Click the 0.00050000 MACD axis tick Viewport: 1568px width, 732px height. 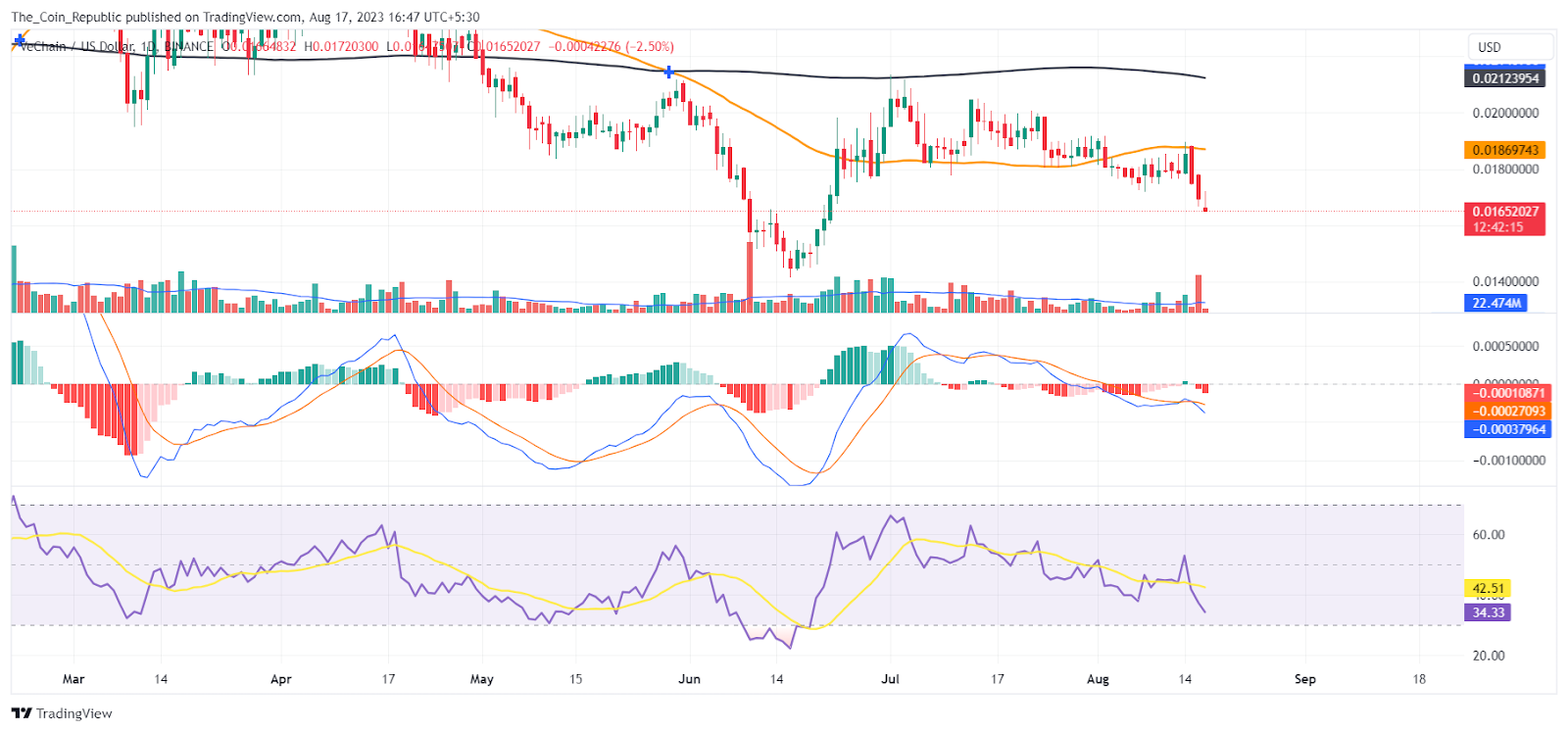[x=1505, y=346]
